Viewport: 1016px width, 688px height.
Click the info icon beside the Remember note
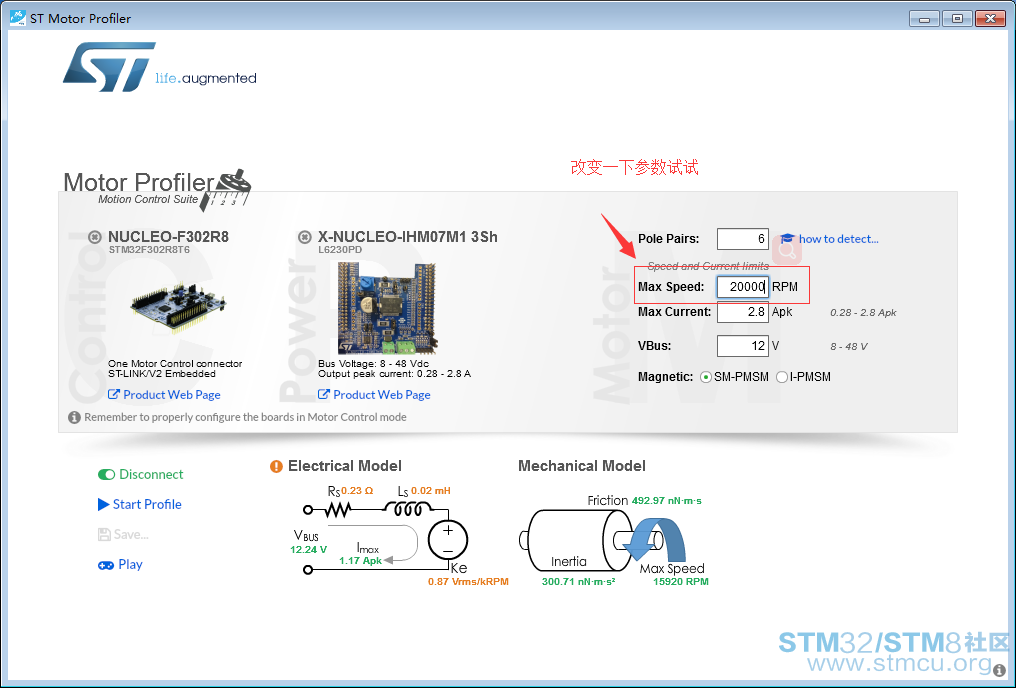point(75,417)
